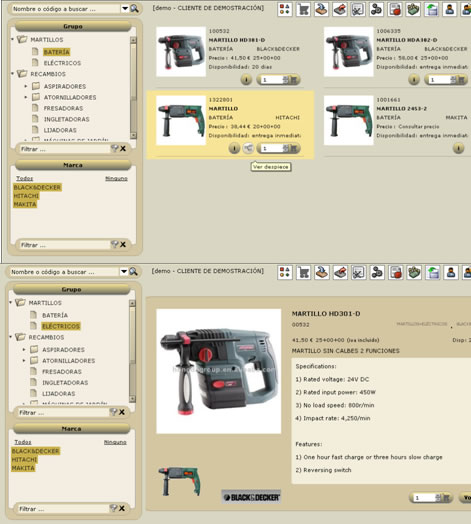Toggle BLACK&DECKER brand filter in detail view
Viewport: 471px width, 524px height.
pyautogui.click(x=35, y=451)
